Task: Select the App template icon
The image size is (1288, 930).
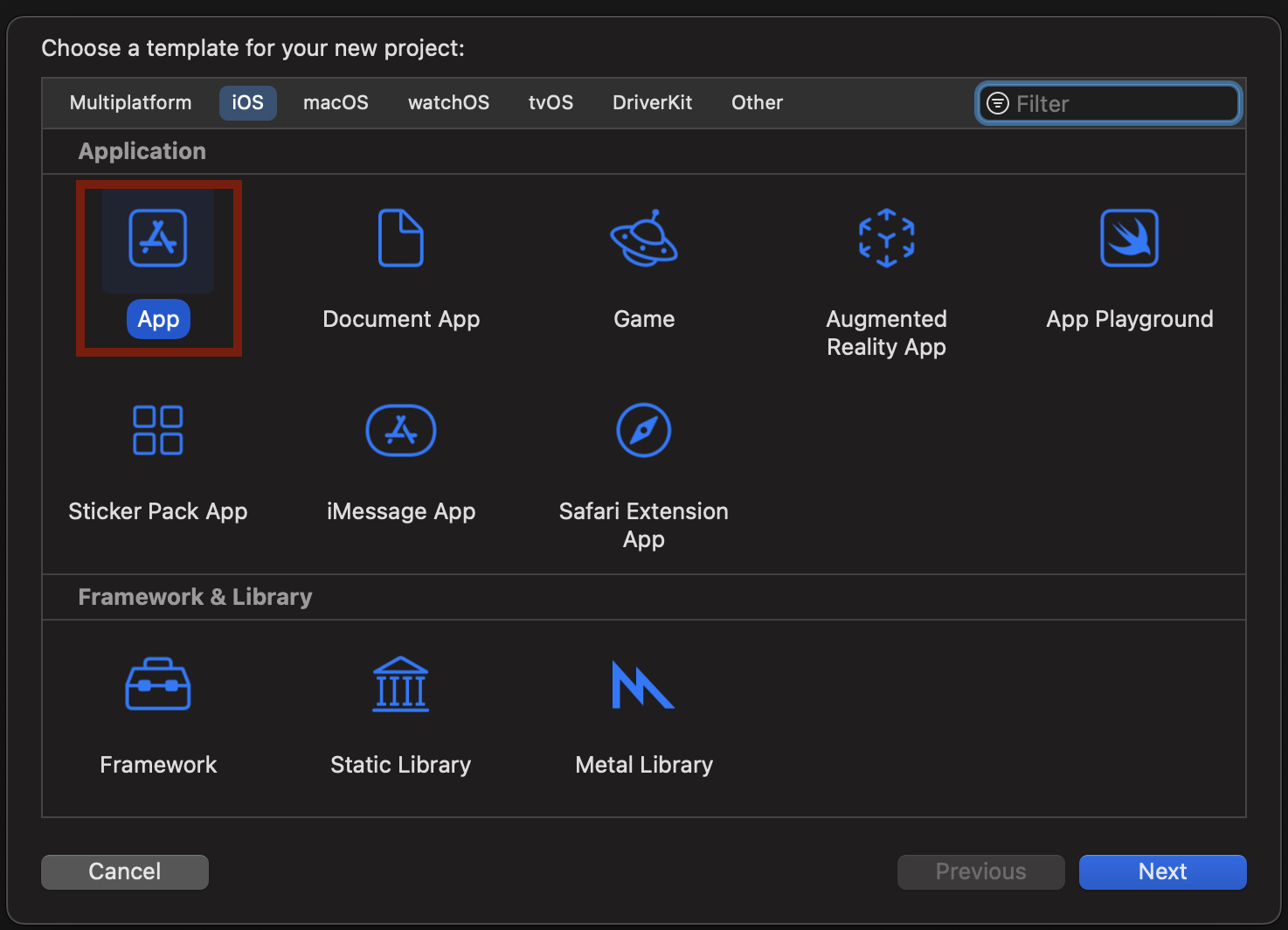Action: click(158, 238)
